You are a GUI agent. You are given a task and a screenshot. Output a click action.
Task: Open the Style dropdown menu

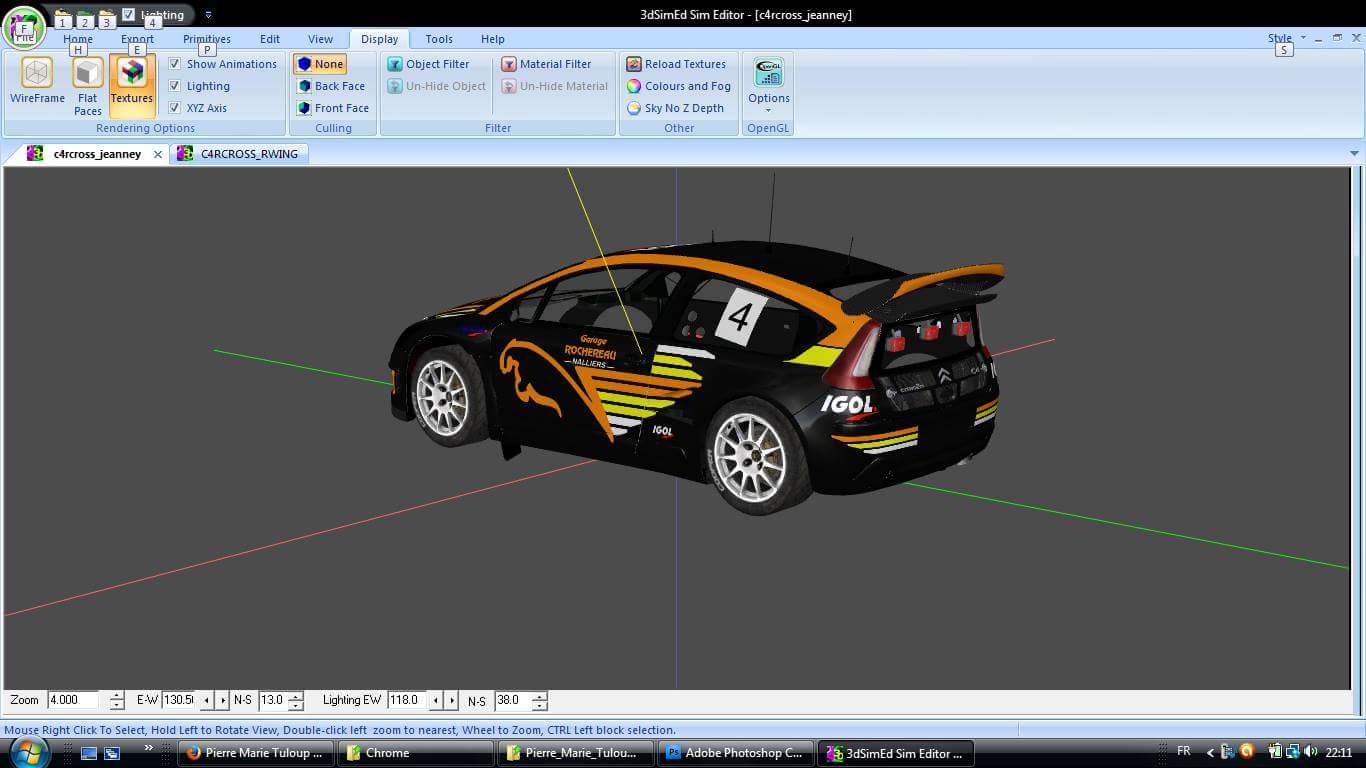(1286, 38)
